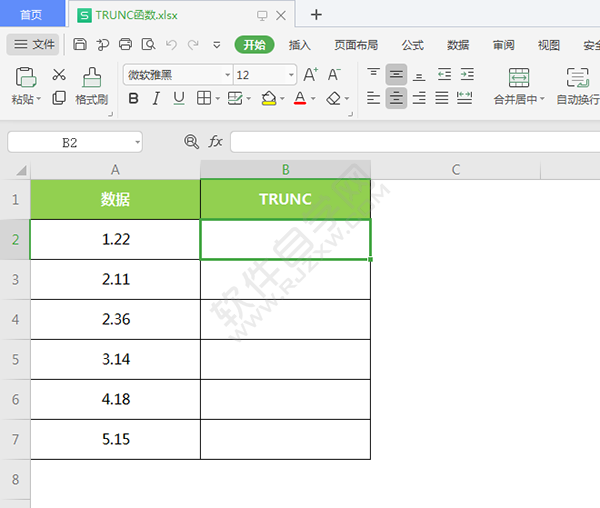This screenshot has width=600, height=508.
Task: Apply cell borders icon
Action: coord(204,98)
